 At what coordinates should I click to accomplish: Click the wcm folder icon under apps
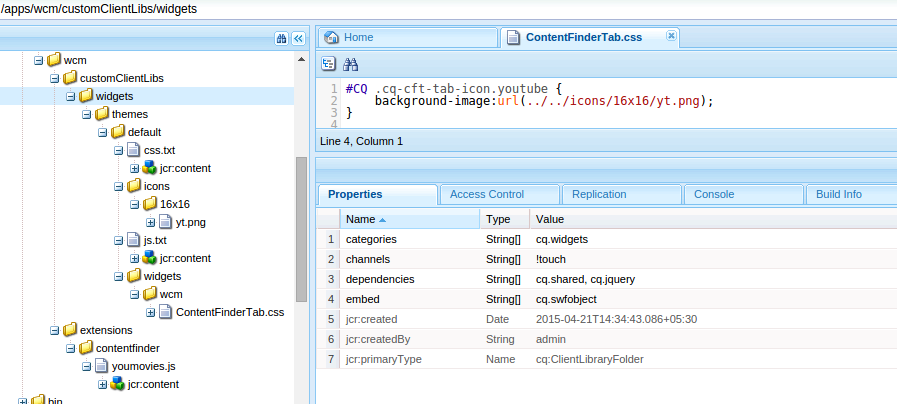coord(54,60)
